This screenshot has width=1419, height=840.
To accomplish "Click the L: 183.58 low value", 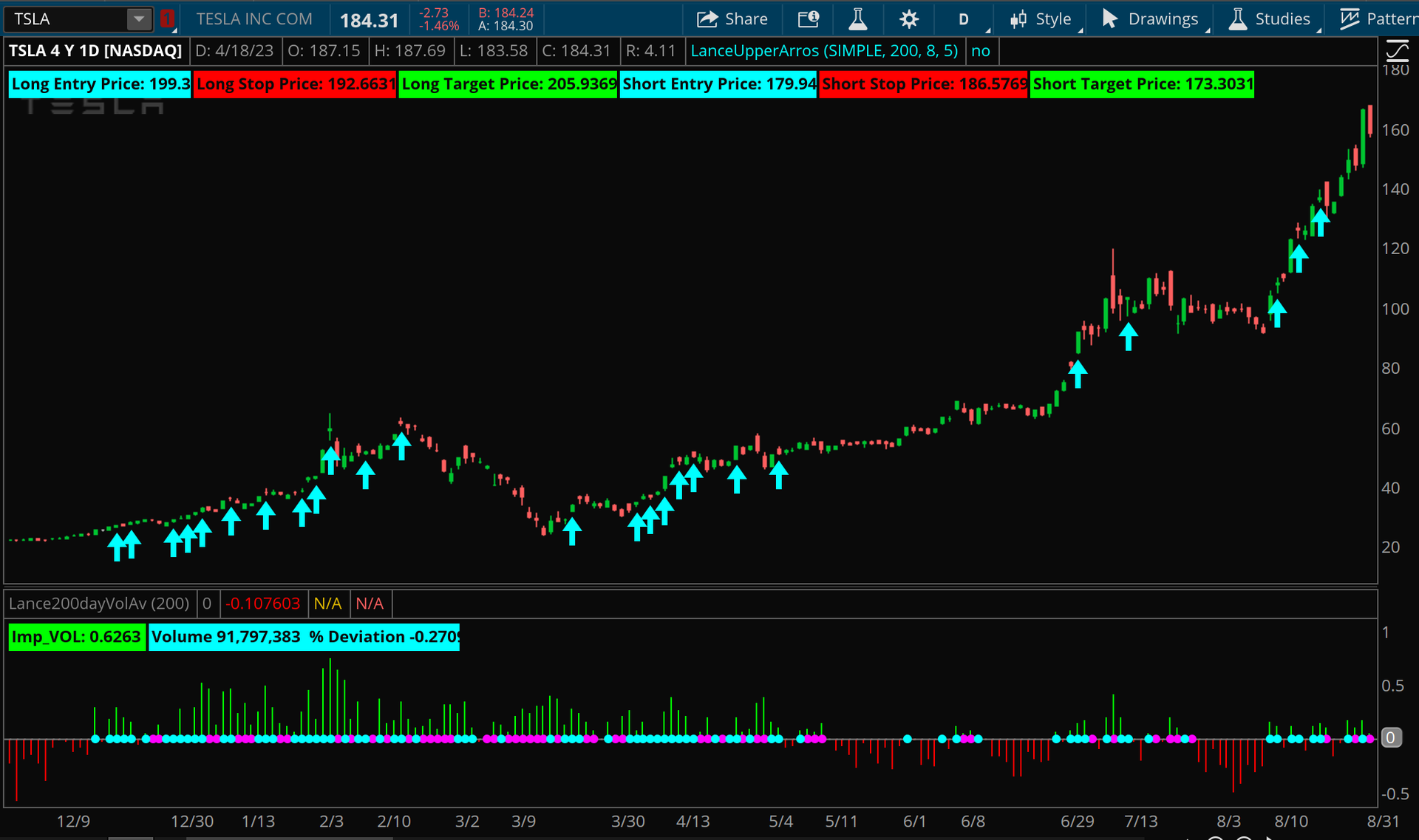I will [x=493, y=51].
